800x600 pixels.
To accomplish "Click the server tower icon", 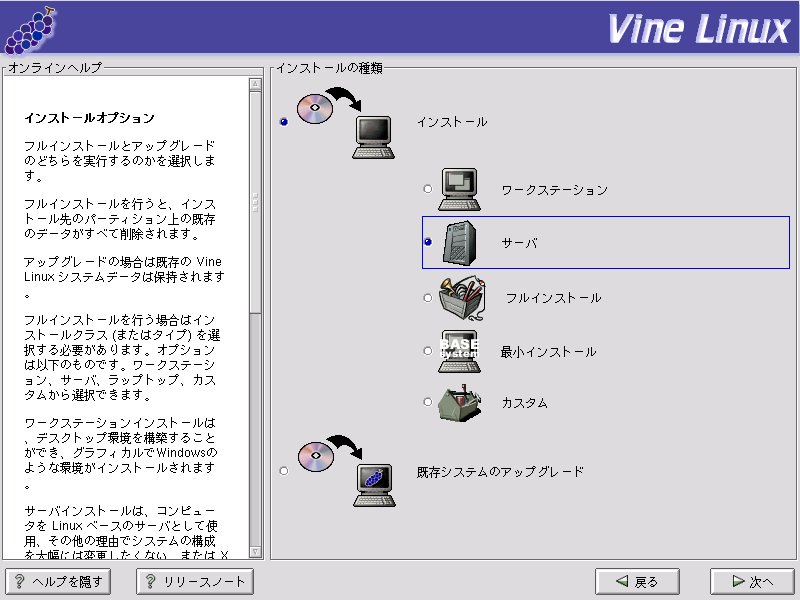I will click(x=459, y=243).
